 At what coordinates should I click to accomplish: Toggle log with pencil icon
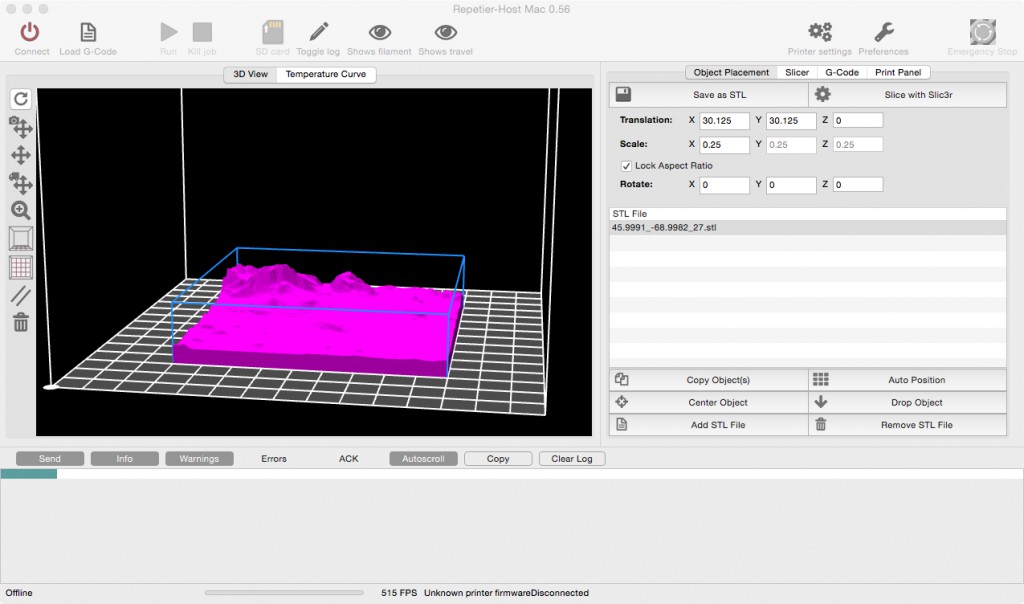[x=319, y=32]
